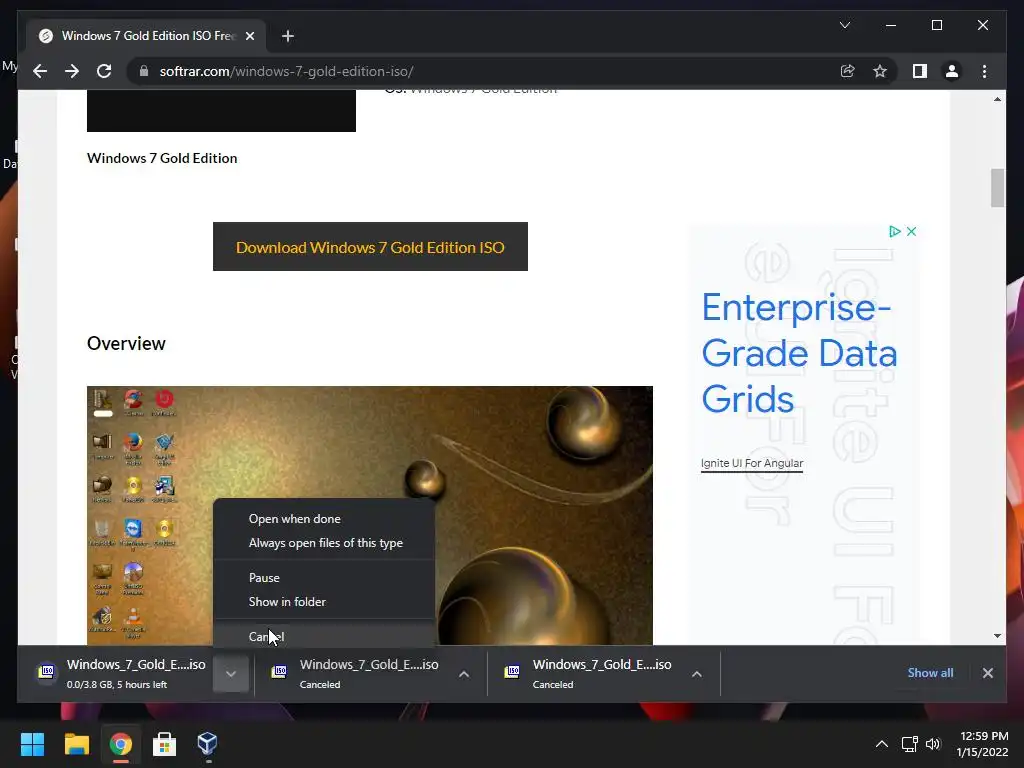Go forward to the next page
This screenshot has height=768, width=1024.
point(72,71)
